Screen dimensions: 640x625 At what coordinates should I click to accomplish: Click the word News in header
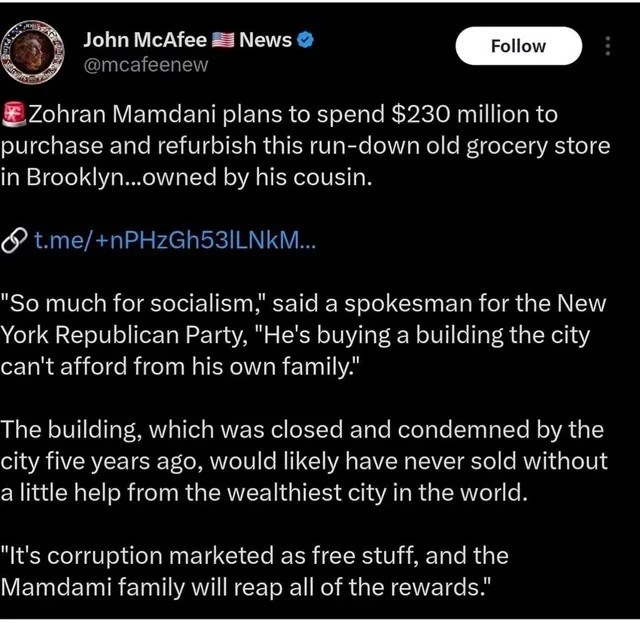[265, 40]
